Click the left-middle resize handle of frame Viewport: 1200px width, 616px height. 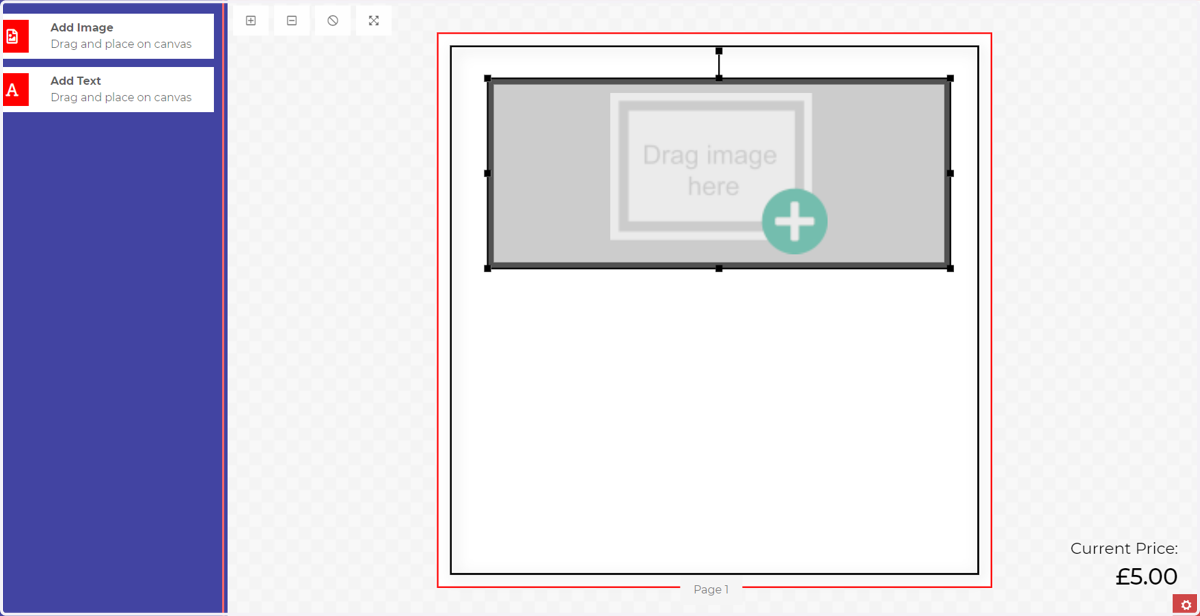coord(488,173)
